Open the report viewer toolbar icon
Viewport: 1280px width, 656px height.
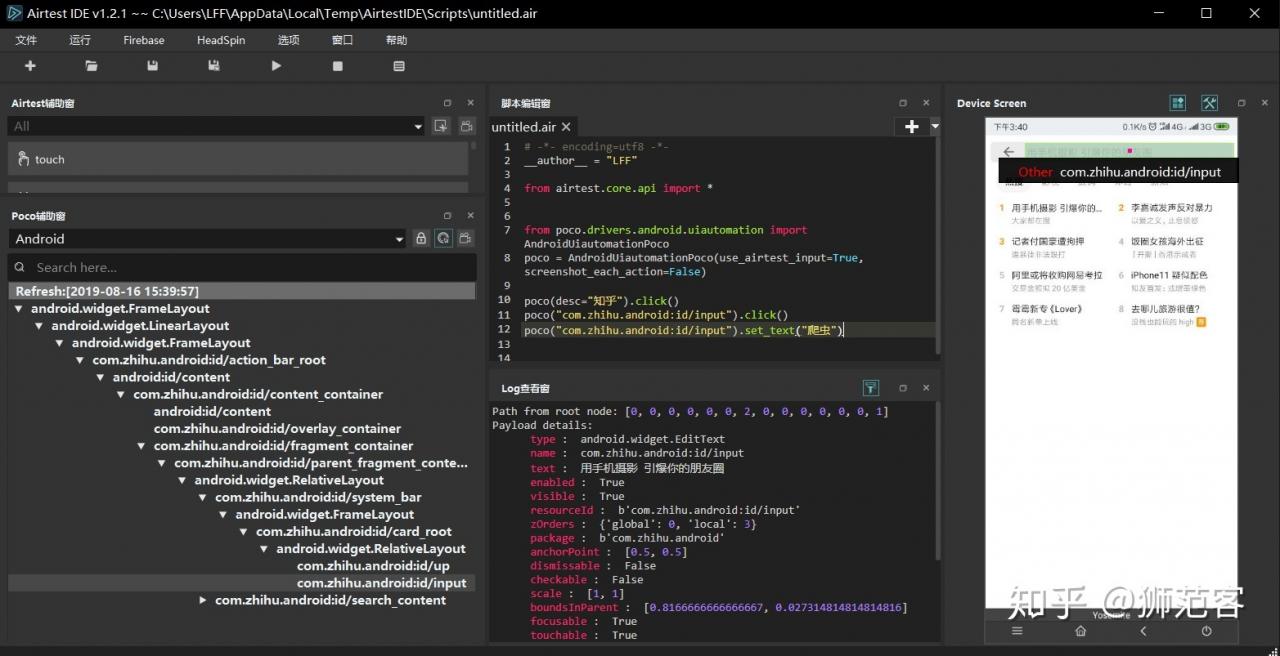click(399, 66)
